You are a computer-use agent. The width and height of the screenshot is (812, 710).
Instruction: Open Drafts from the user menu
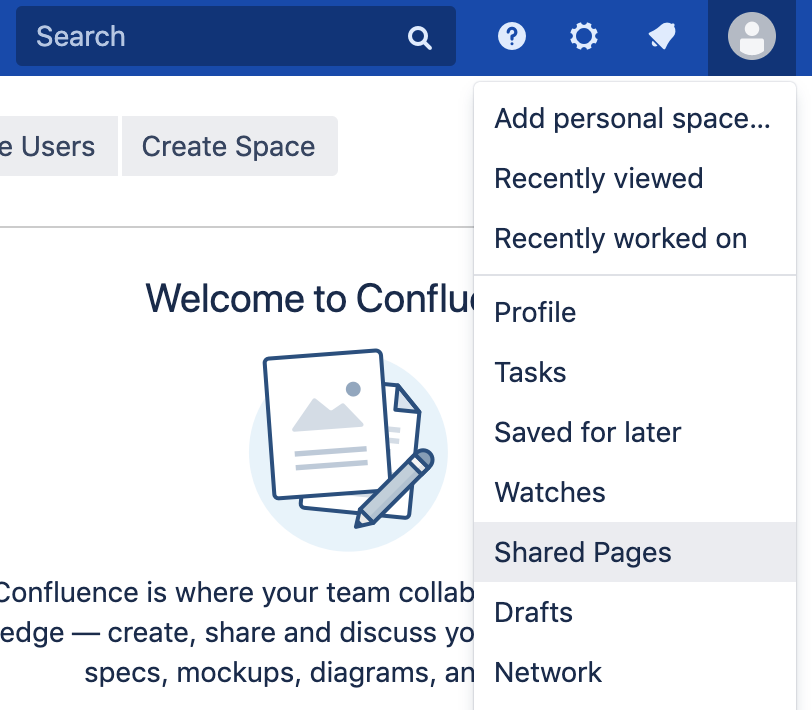(634, 612)
